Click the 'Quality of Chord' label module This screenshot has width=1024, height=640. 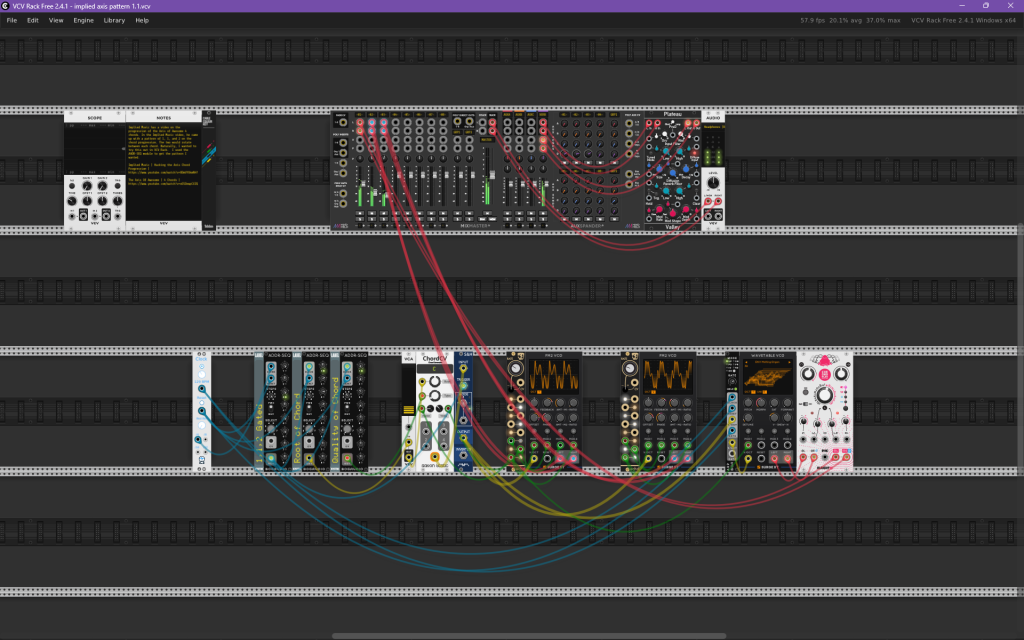click(335, 411)
